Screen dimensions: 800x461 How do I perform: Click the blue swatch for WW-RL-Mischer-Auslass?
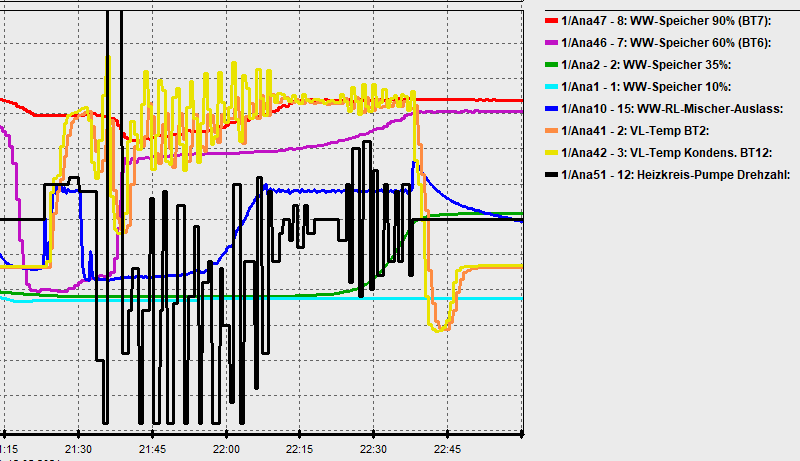(550, 108)
